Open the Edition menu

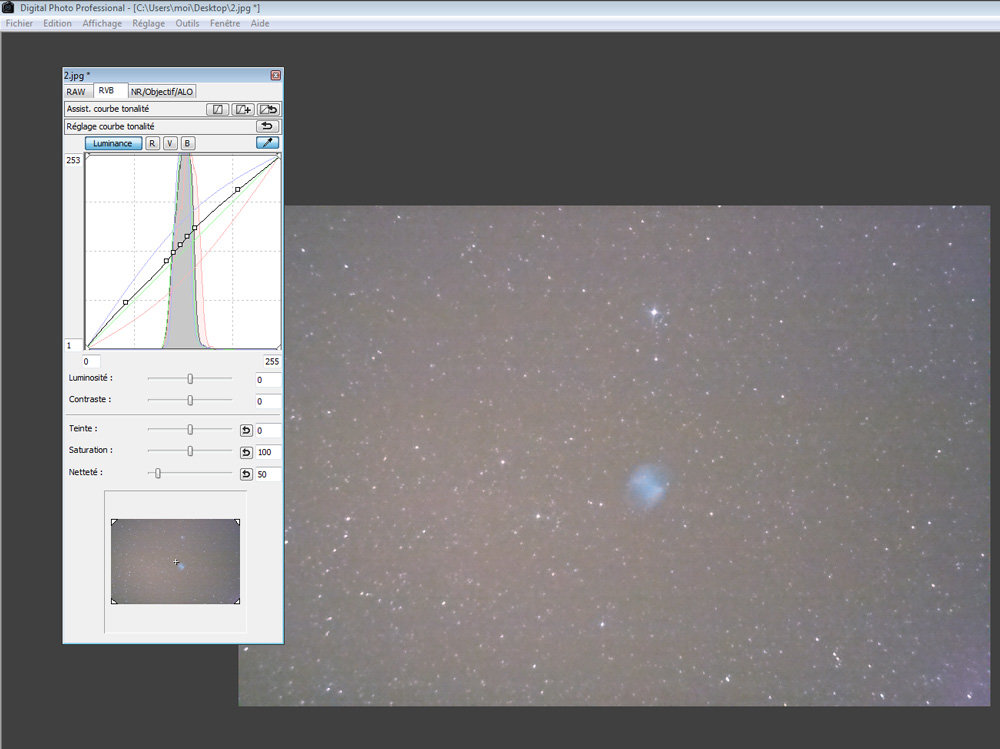point(57,24)
